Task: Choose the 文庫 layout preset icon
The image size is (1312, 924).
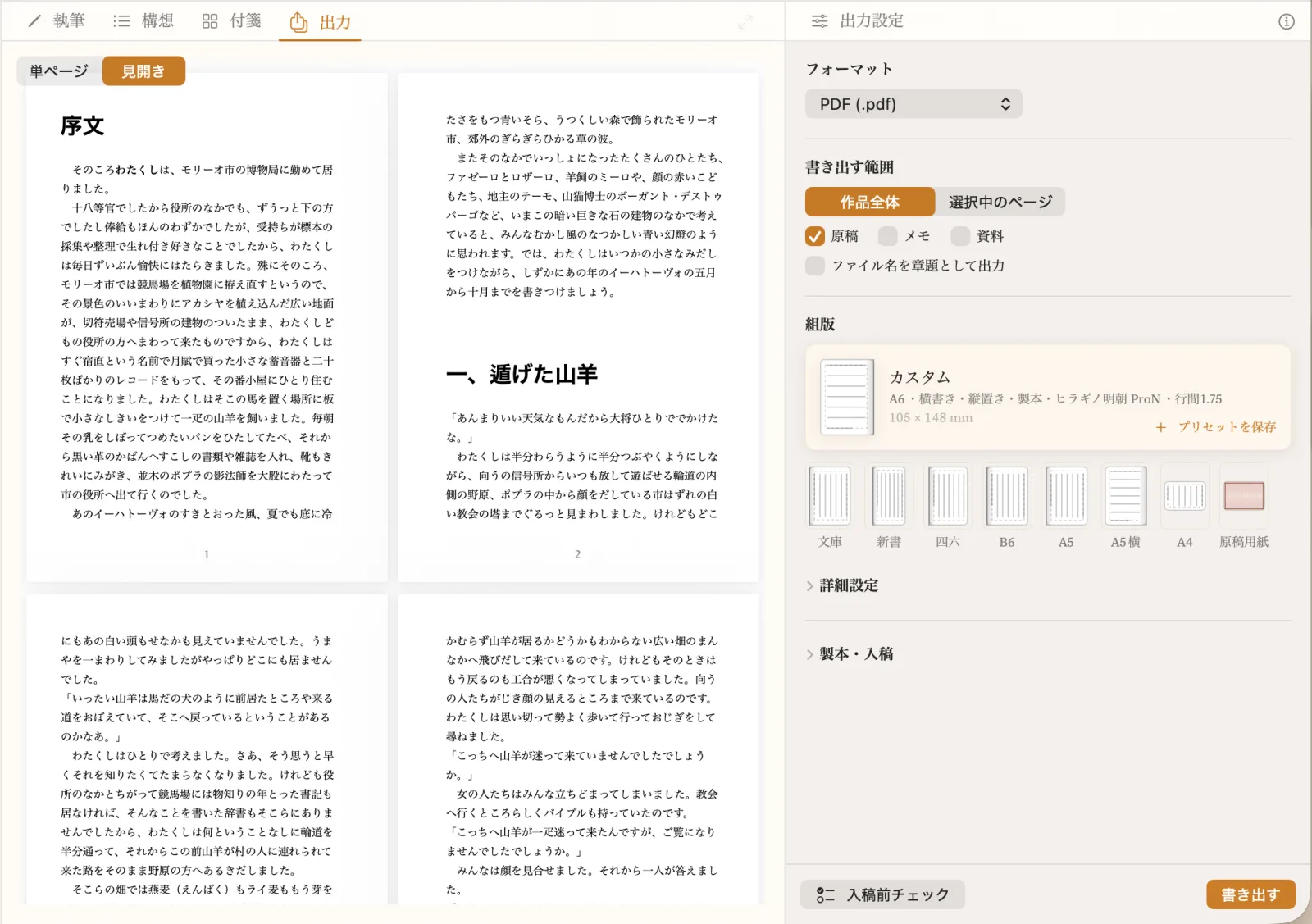Action: [x=830, y=496]
